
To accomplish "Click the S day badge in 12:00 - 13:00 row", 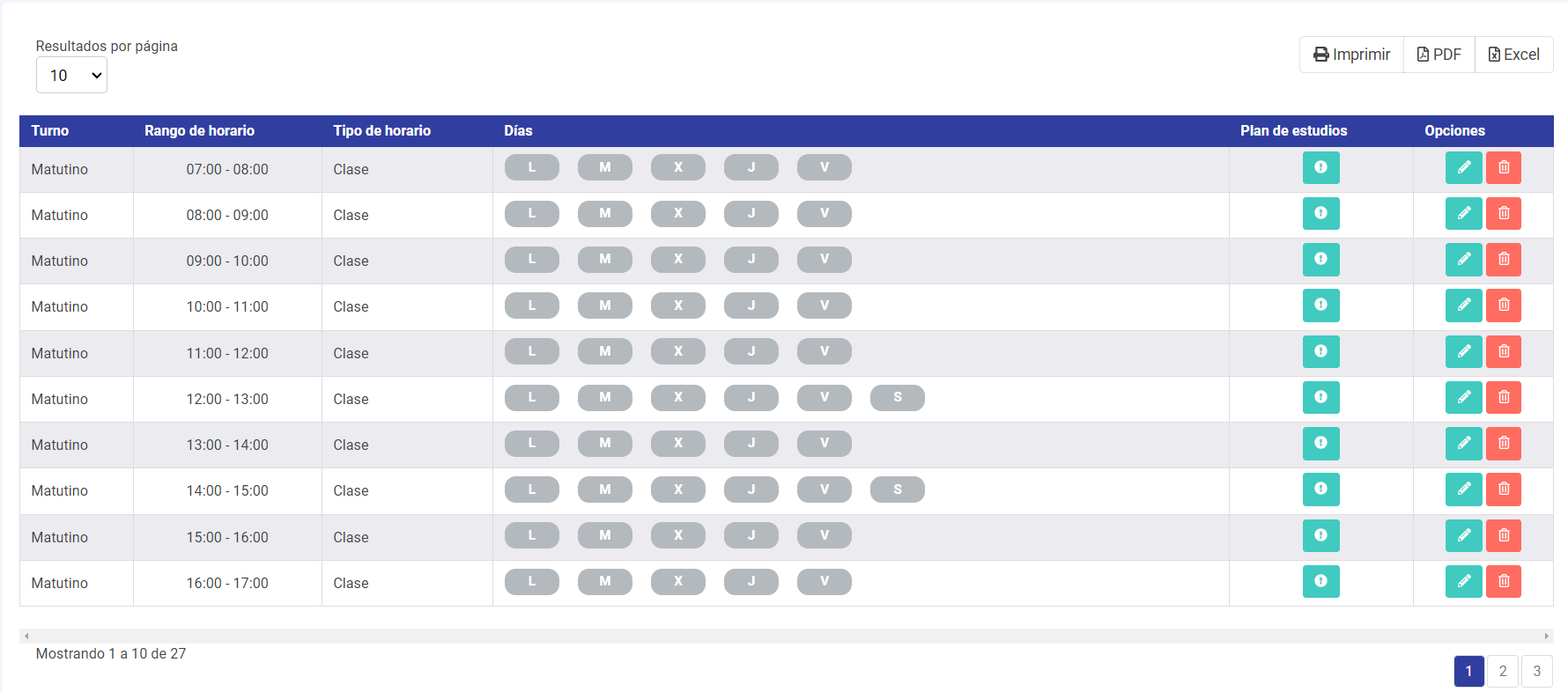I will pyautogui.click(x=898, y=397).
